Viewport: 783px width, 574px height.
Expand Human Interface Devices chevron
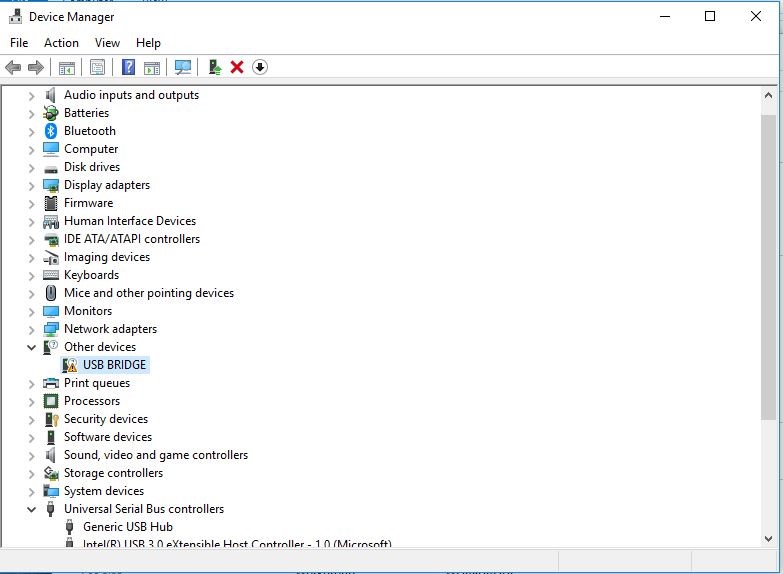pos(31,221)
